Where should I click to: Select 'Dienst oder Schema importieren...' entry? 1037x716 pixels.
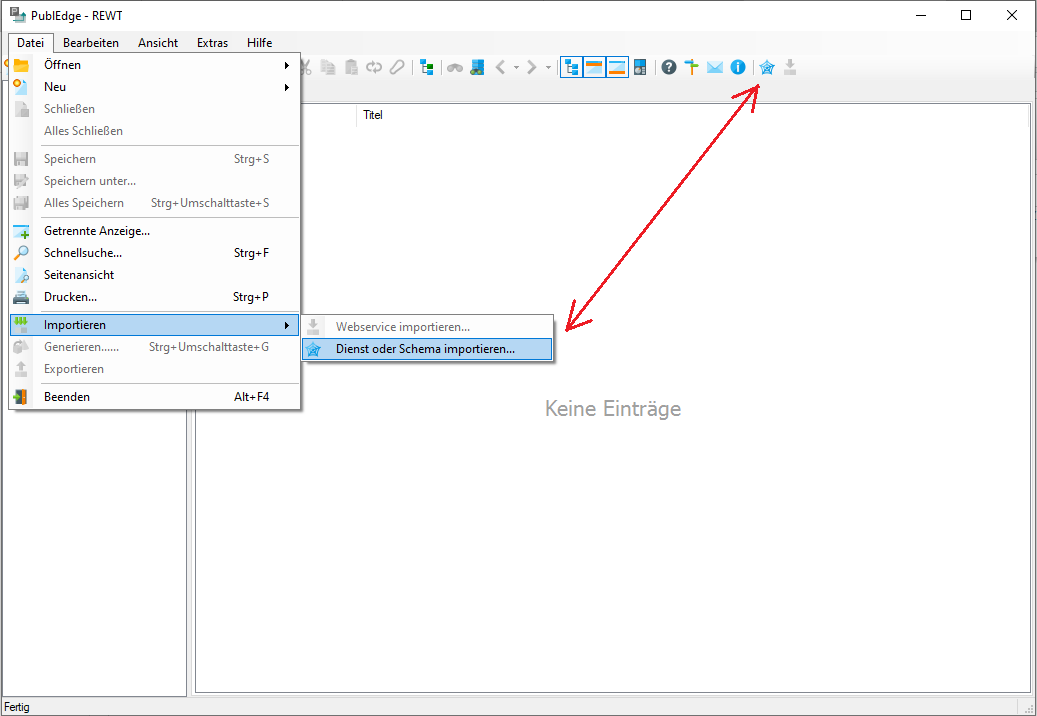(425, 349)
